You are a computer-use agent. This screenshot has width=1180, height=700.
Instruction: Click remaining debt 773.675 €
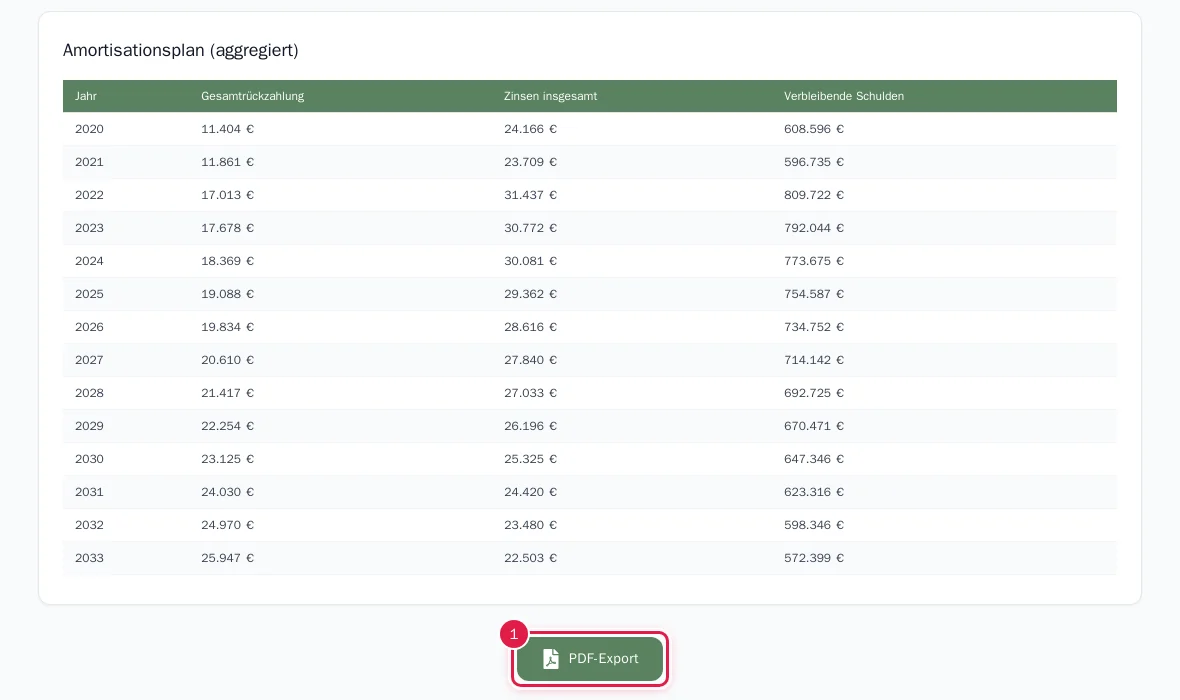click(x=814, y=261)
